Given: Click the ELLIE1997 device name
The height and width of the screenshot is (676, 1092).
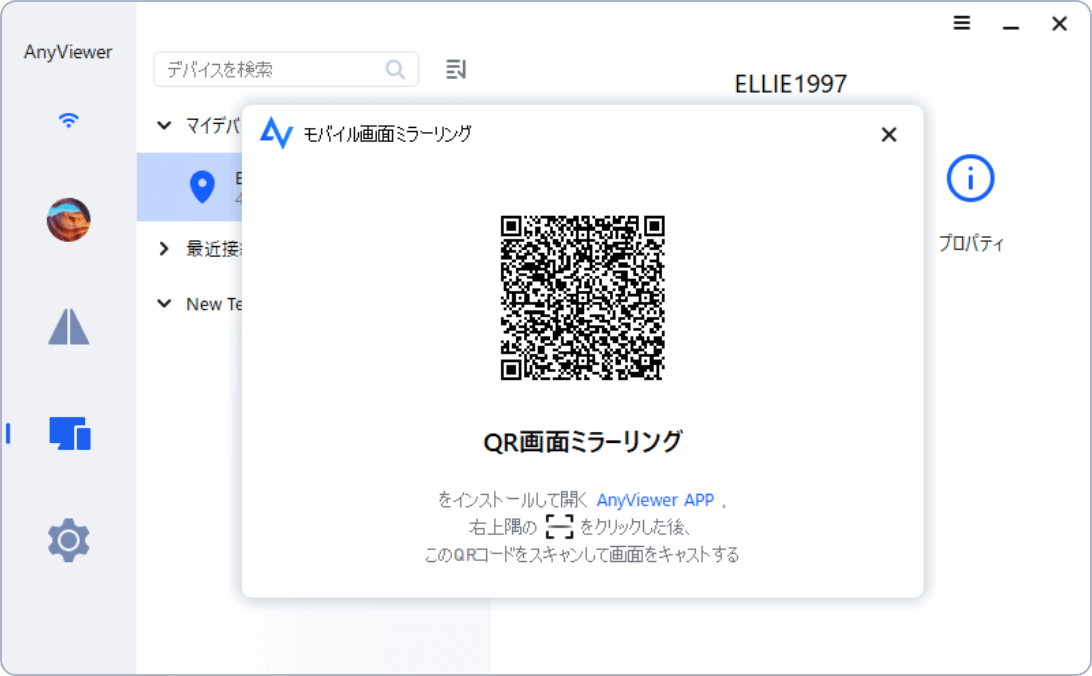Looking at the screenshot, I should point(790,84).
